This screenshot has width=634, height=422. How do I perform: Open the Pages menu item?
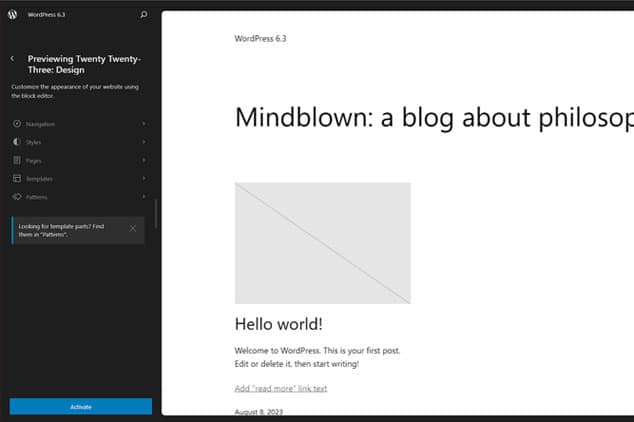(x=80, y=160)
